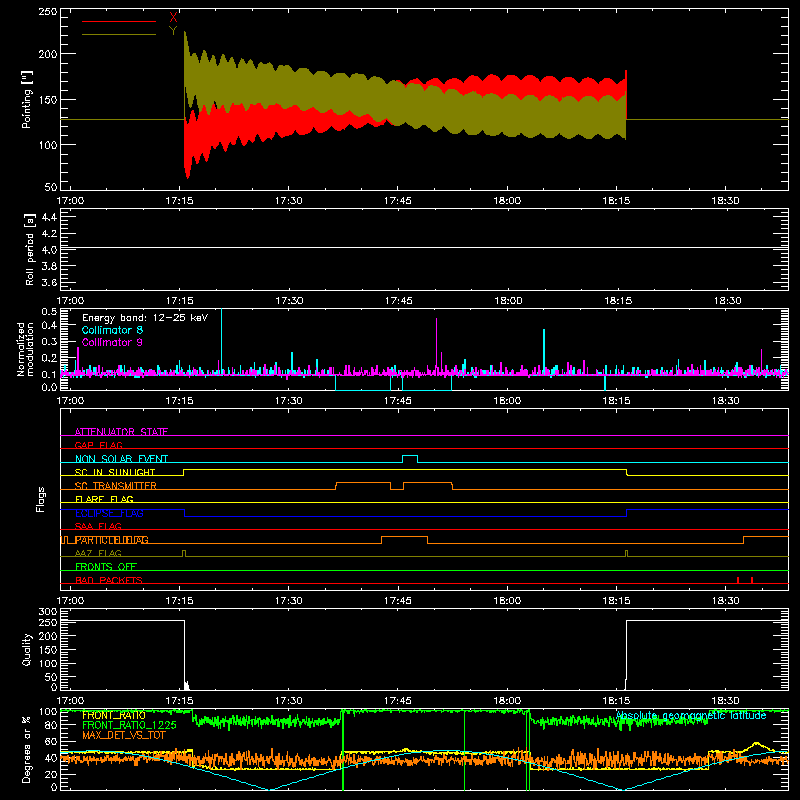Select the SC_TRANSMITTER flag label
800x800 pixels.
(115, 486)
